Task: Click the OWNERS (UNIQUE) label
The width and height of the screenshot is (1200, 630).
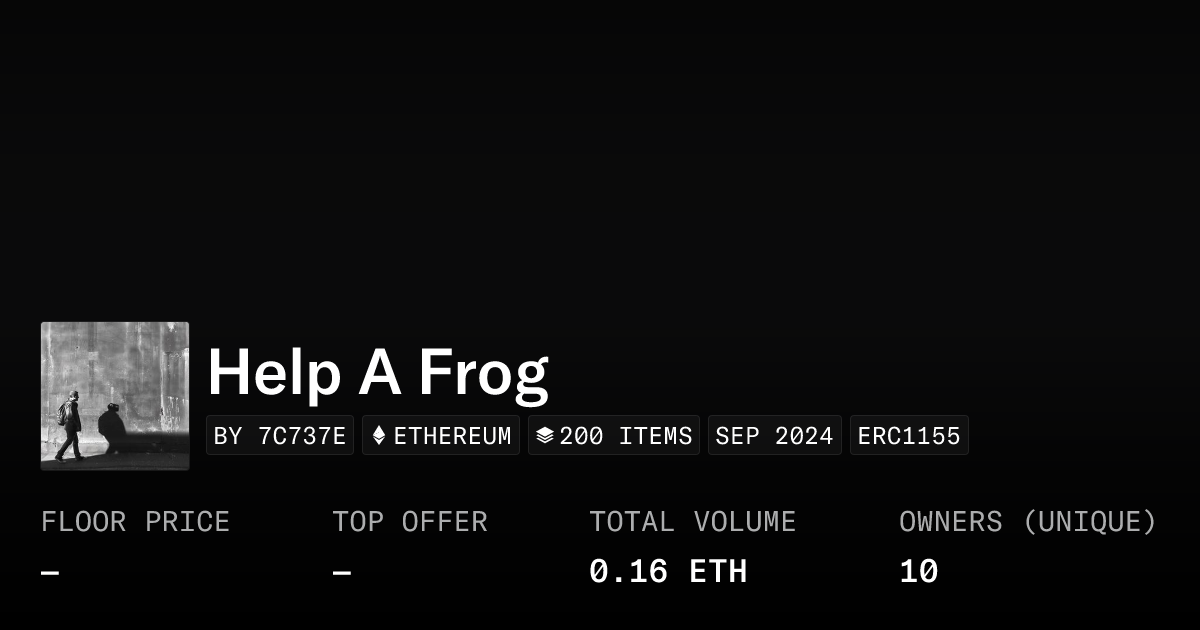Action: 1028,522
